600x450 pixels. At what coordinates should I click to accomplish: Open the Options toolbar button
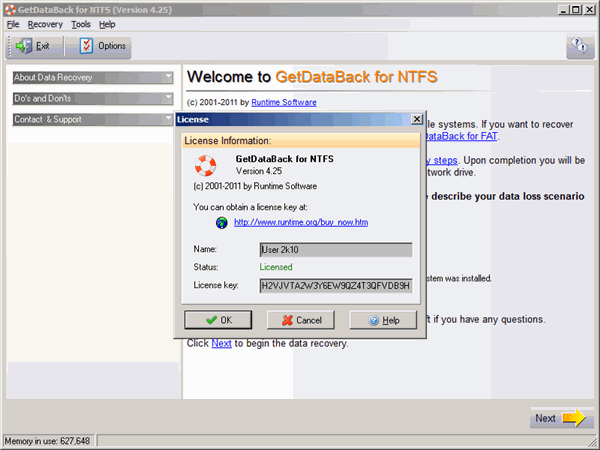[x=99, y=46]
